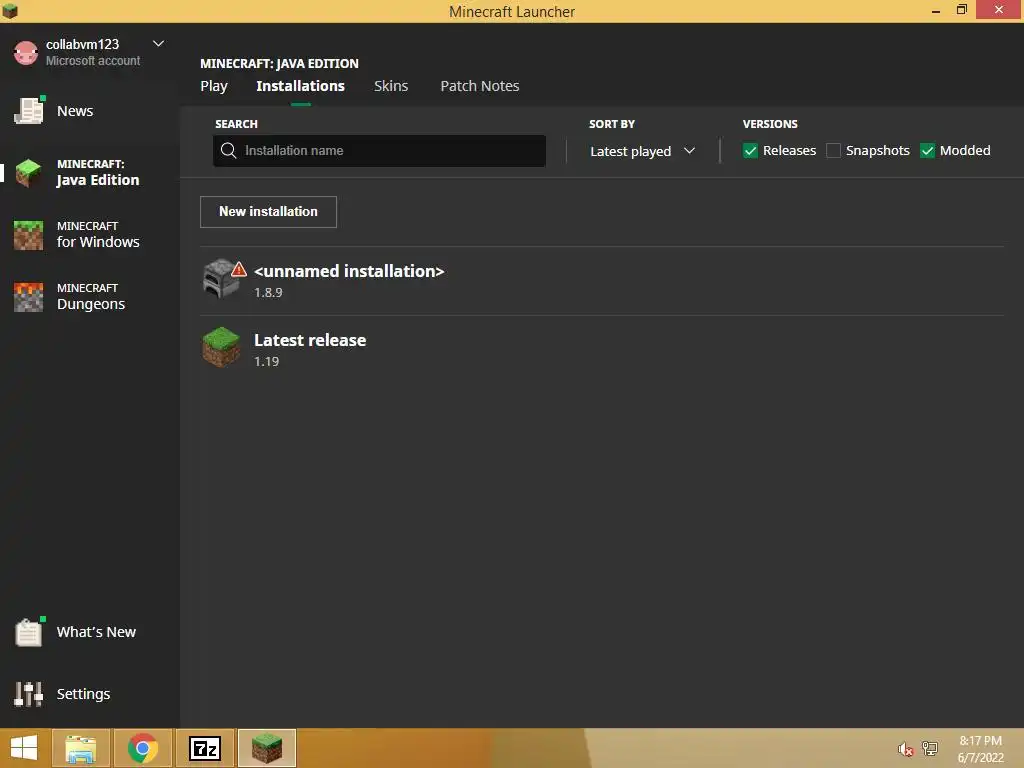Image resolution: width=1024 pixels, height=768 pixels.
Task: Open 7-Zip from the taskbar
Action: pyautogui.click(x=205, y=748)
